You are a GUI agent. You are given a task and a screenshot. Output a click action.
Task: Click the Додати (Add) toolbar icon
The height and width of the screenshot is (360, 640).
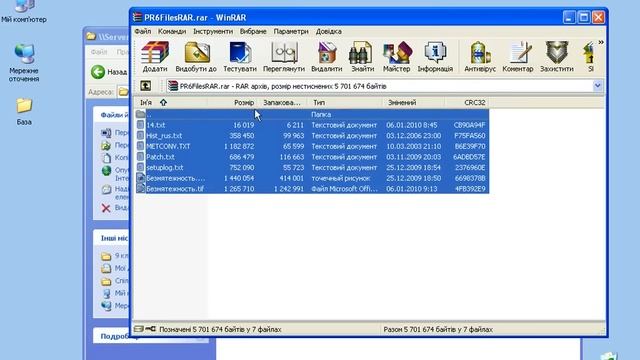coord(155,57)
